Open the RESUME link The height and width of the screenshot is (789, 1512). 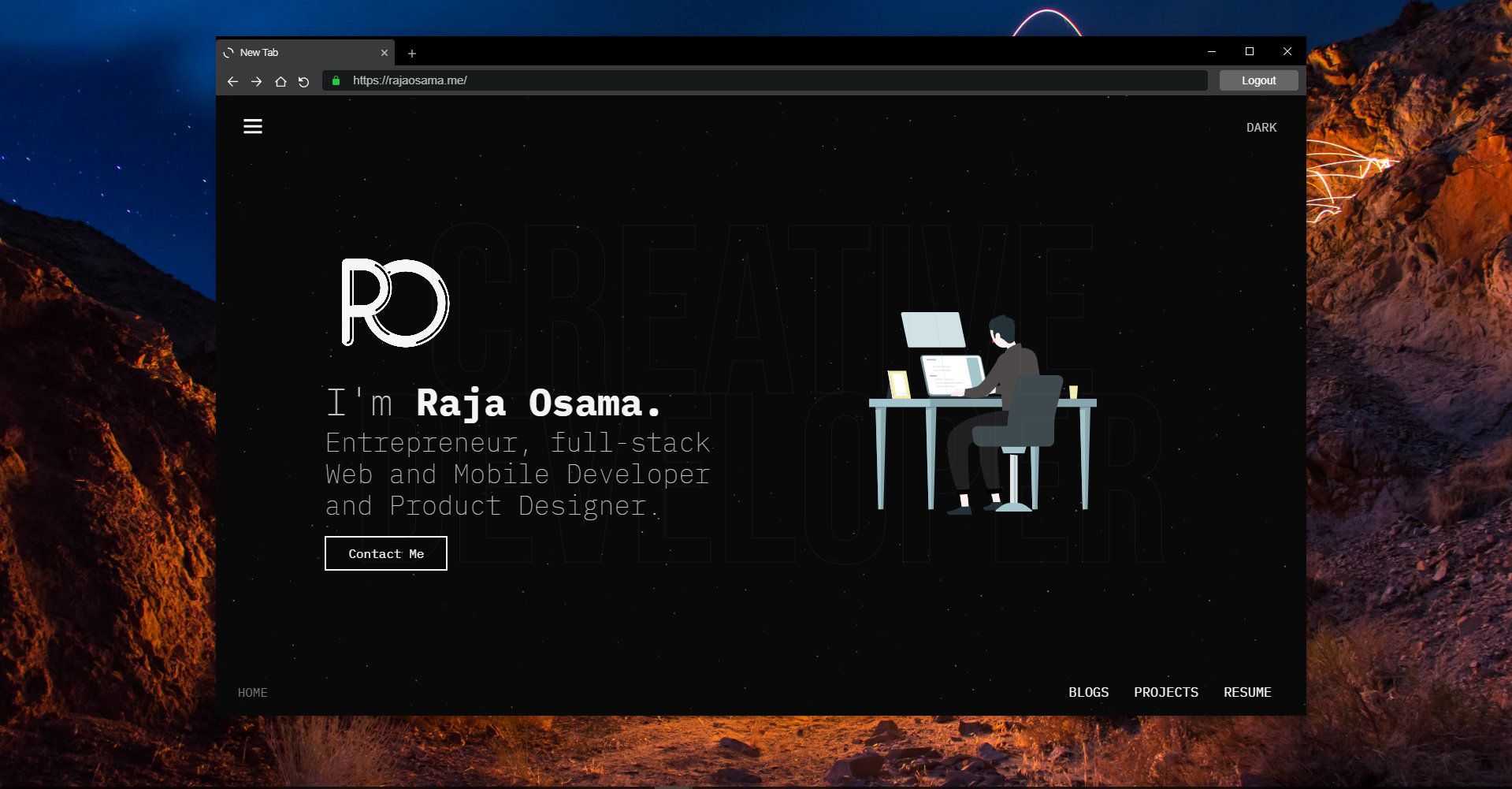pos(1247,692)
